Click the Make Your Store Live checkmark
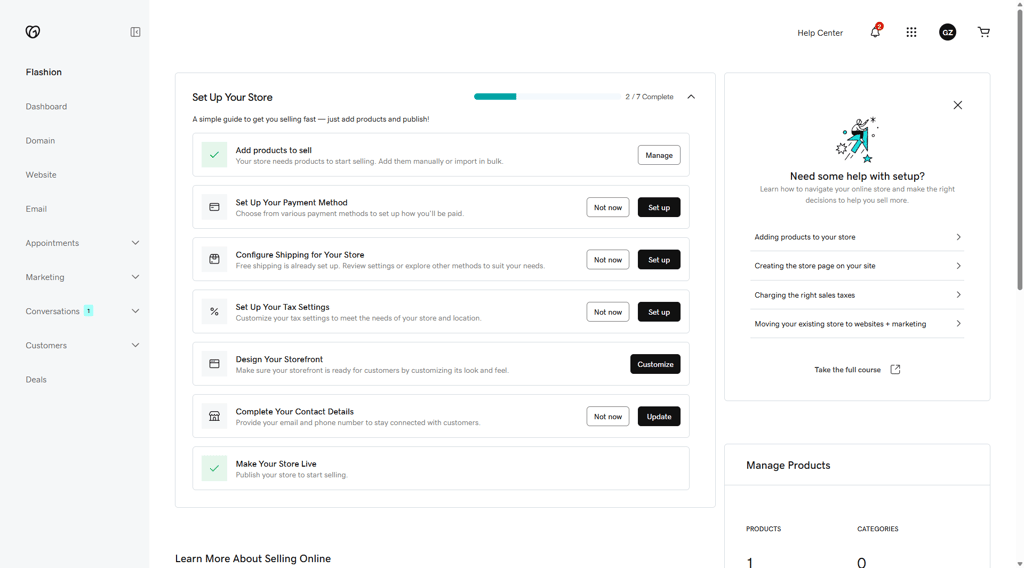Screen dimensions: 1024x568 (214, 468)
